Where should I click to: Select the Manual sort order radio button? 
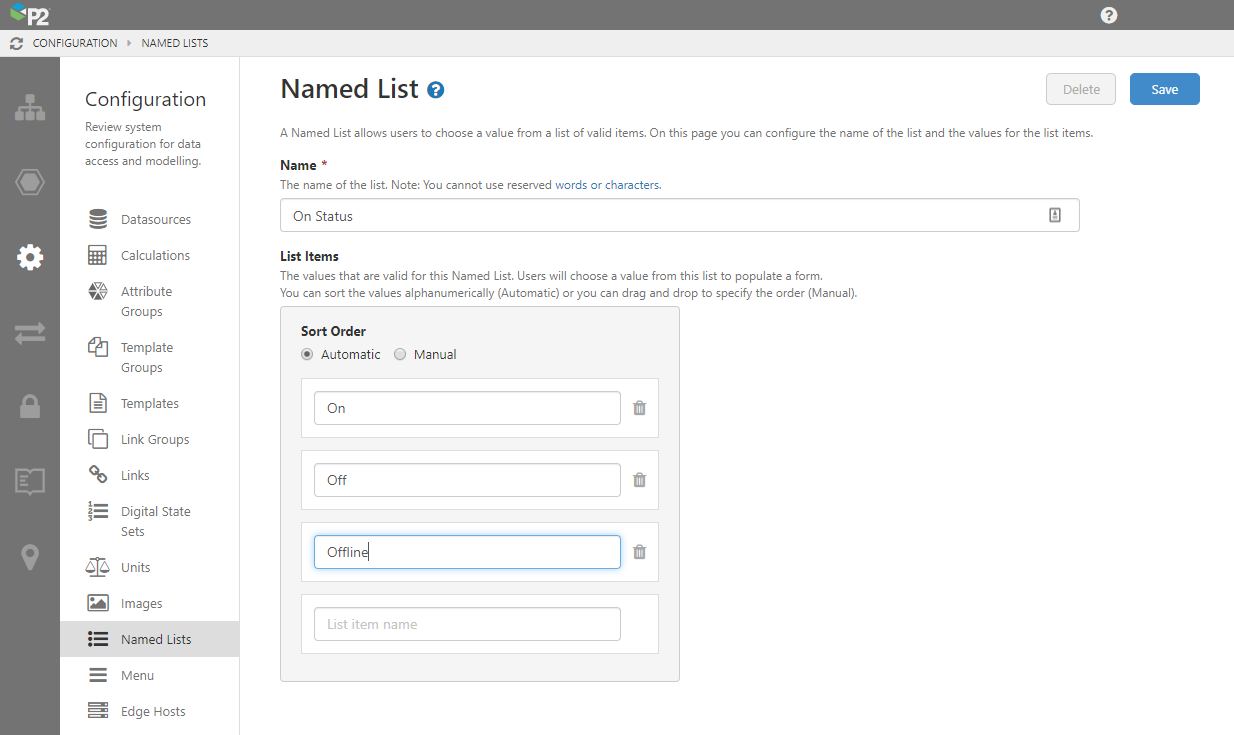click(400, 354)
